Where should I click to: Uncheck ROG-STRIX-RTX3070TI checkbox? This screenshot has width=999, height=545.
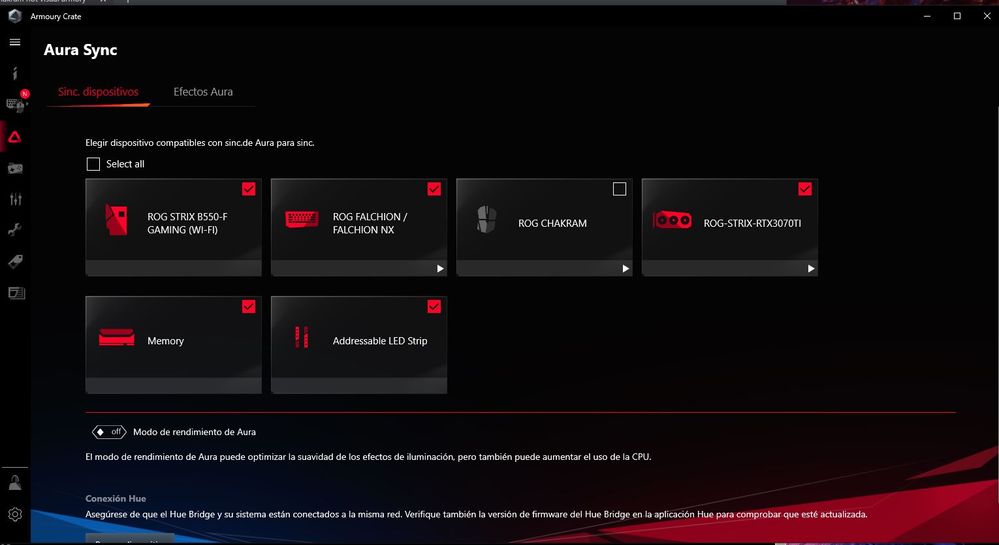click(805, 189)
